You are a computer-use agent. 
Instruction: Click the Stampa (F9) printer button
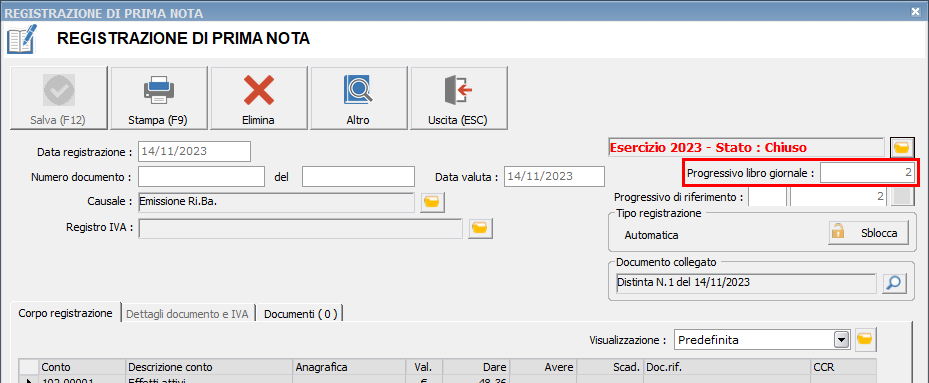click(159, 98)
